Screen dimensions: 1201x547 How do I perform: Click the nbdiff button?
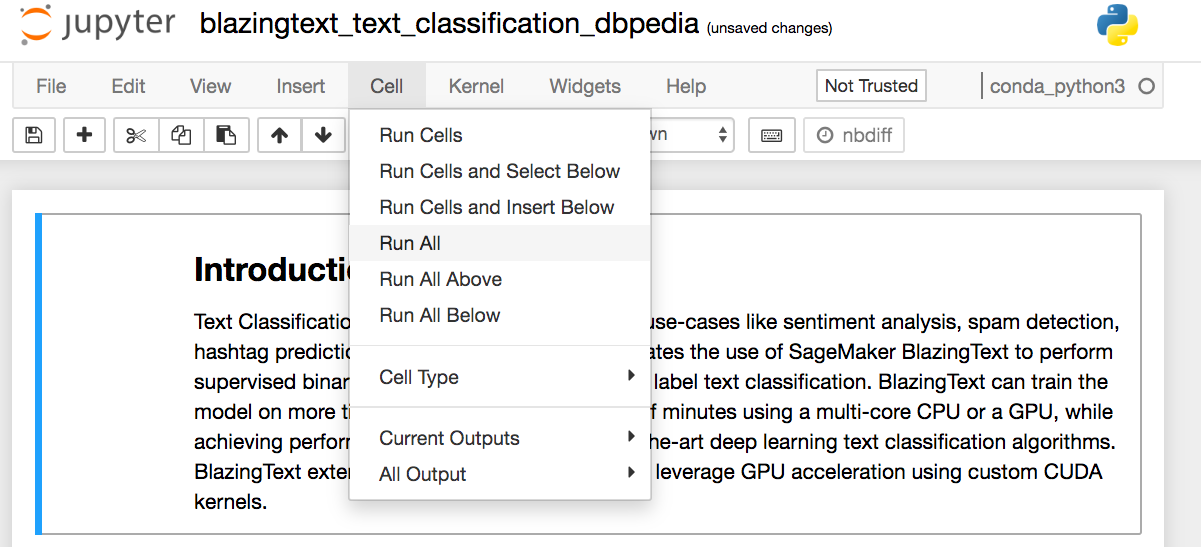point(854,135)
